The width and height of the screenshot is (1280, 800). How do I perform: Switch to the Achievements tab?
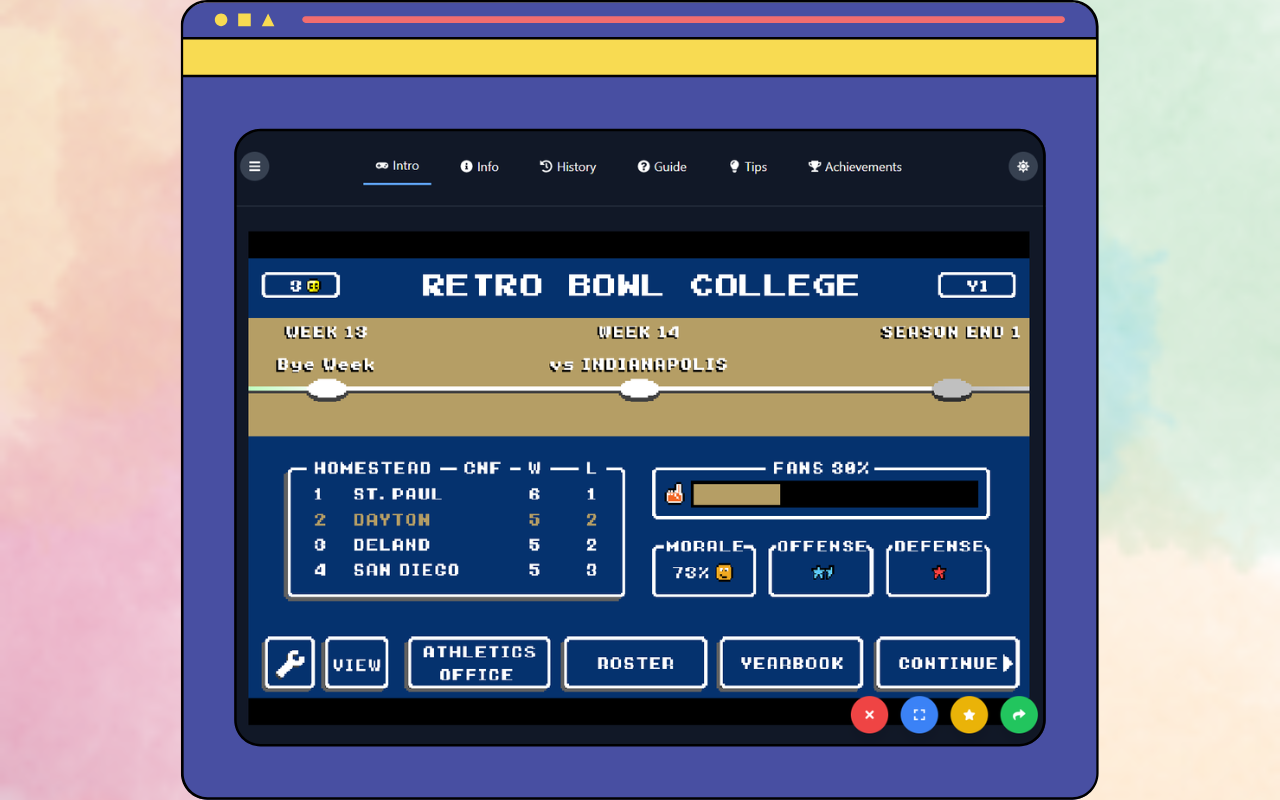coord(855,166)
